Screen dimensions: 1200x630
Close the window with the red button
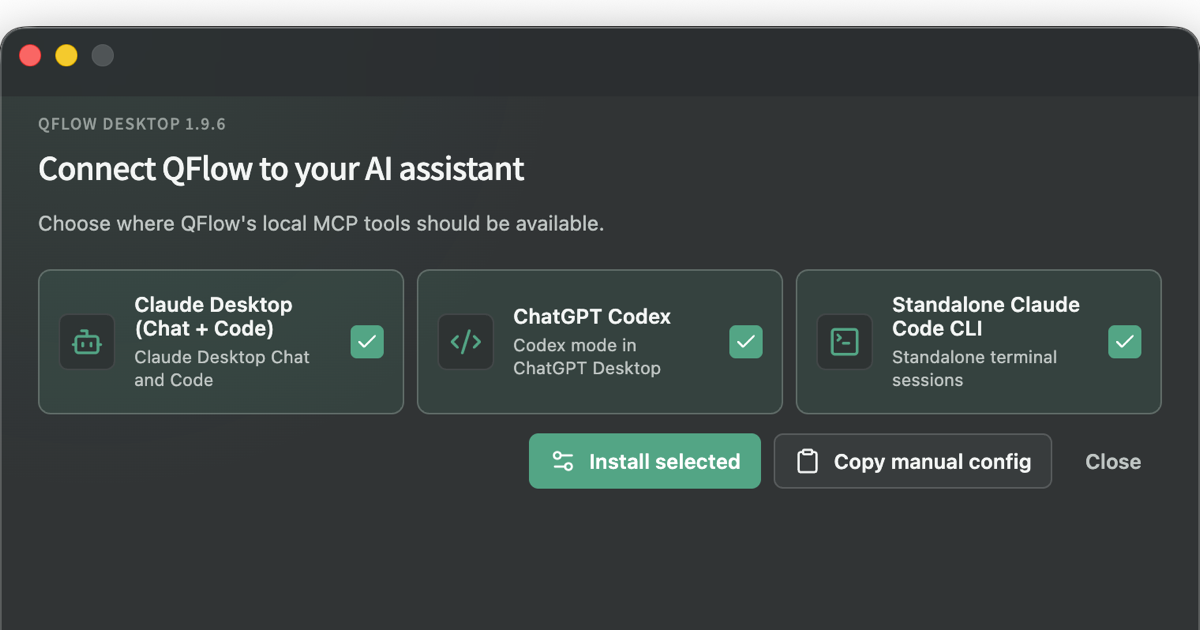(x=30, y=55)
